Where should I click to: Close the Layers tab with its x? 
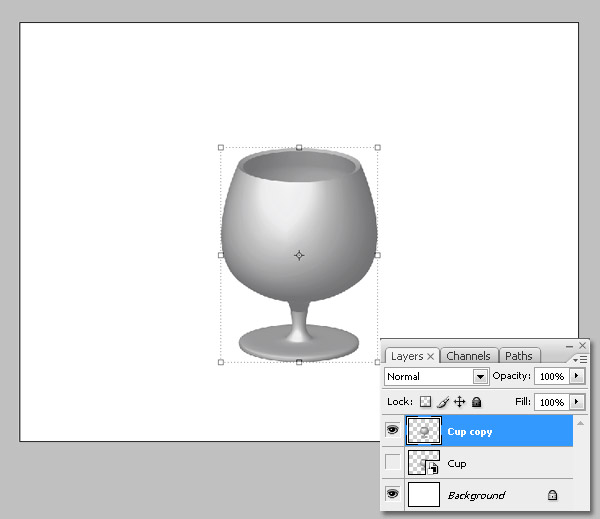tap(430, 357)
